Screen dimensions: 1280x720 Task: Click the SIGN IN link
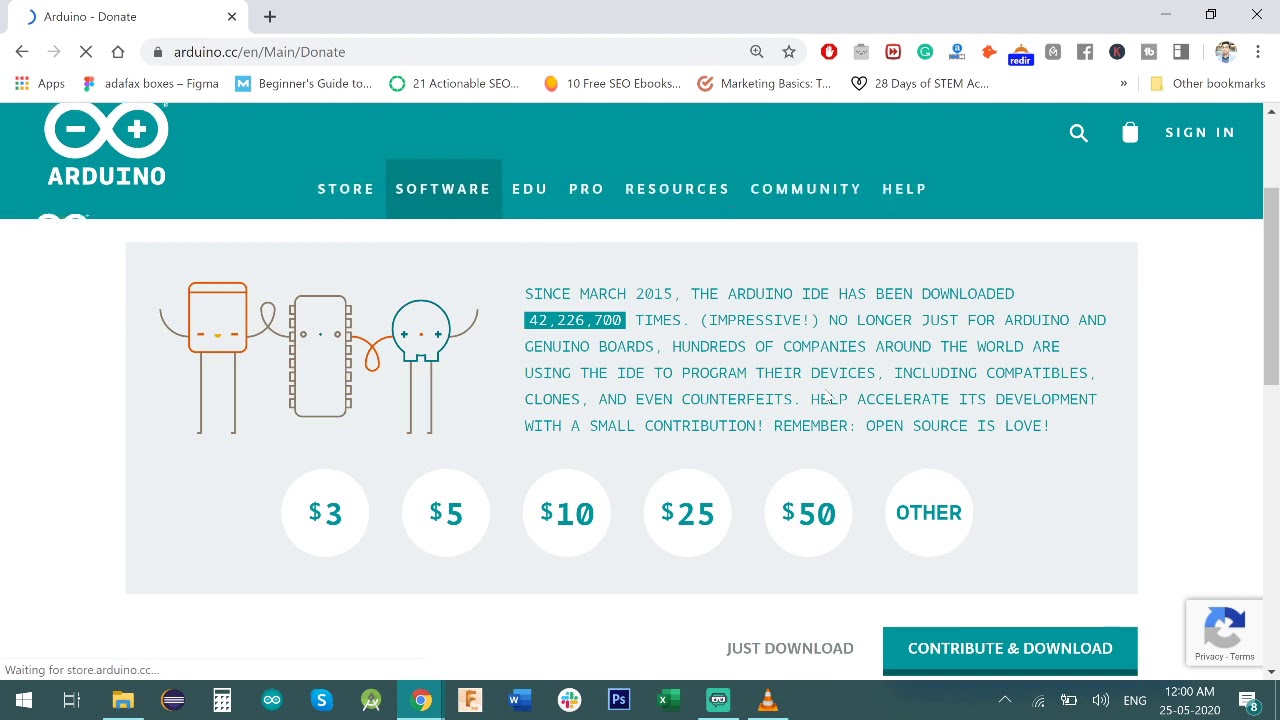tap(1200, 132)
